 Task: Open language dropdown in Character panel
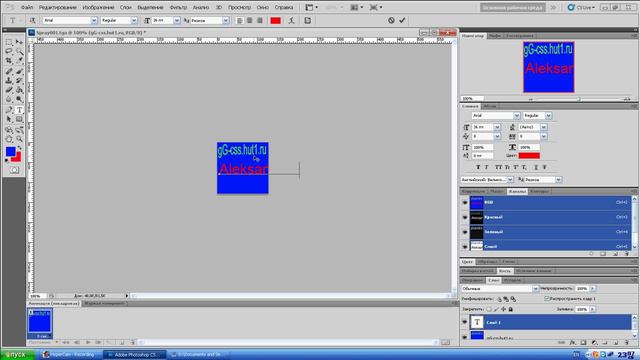coord(510,180)
